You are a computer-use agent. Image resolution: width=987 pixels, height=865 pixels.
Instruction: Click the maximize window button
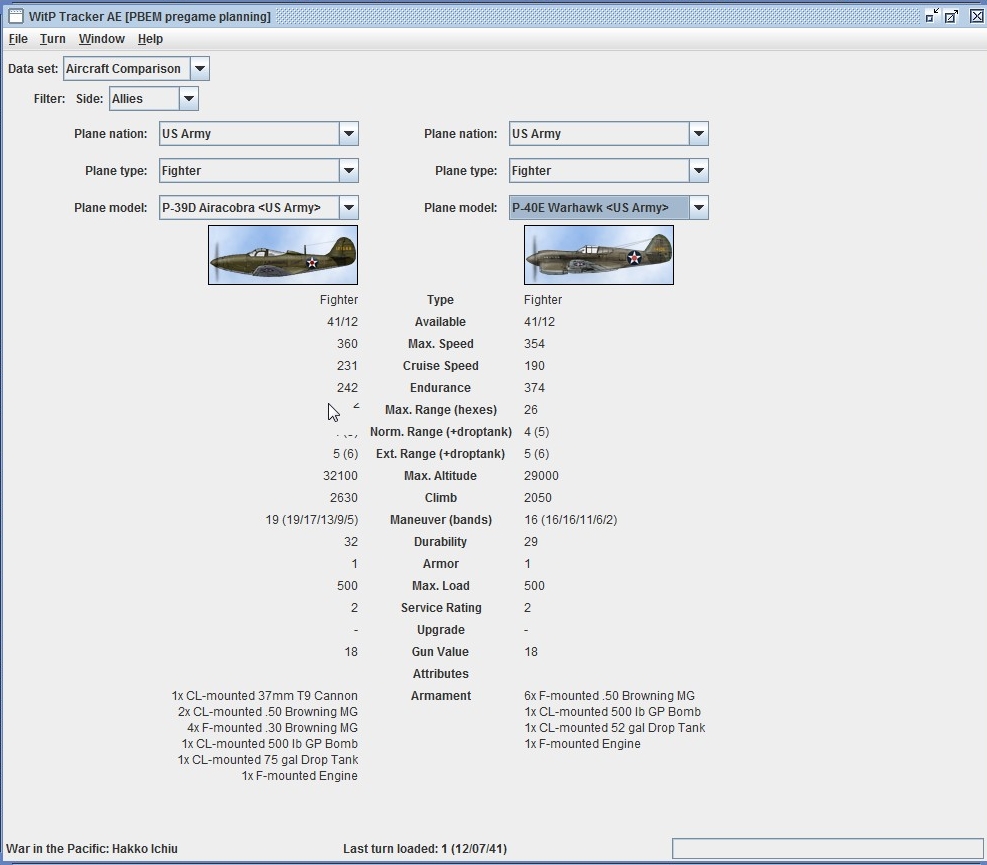tap(952, 16)
